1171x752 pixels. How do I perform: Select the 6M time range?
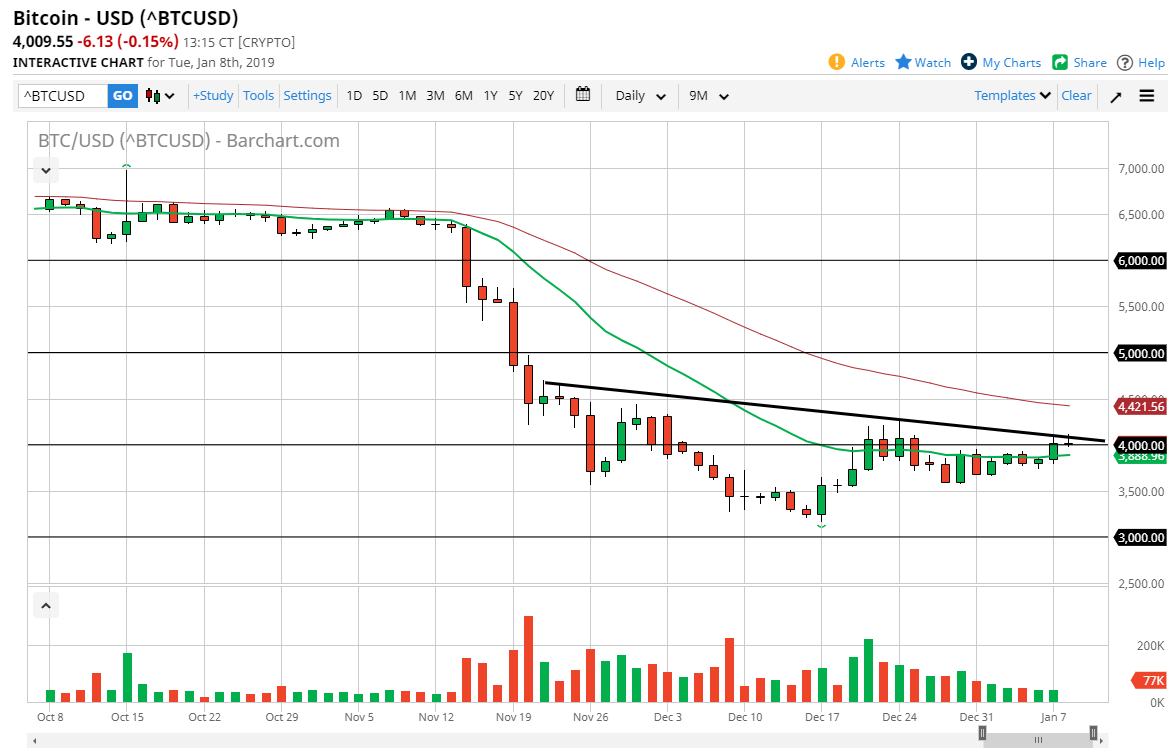point(463,96)
